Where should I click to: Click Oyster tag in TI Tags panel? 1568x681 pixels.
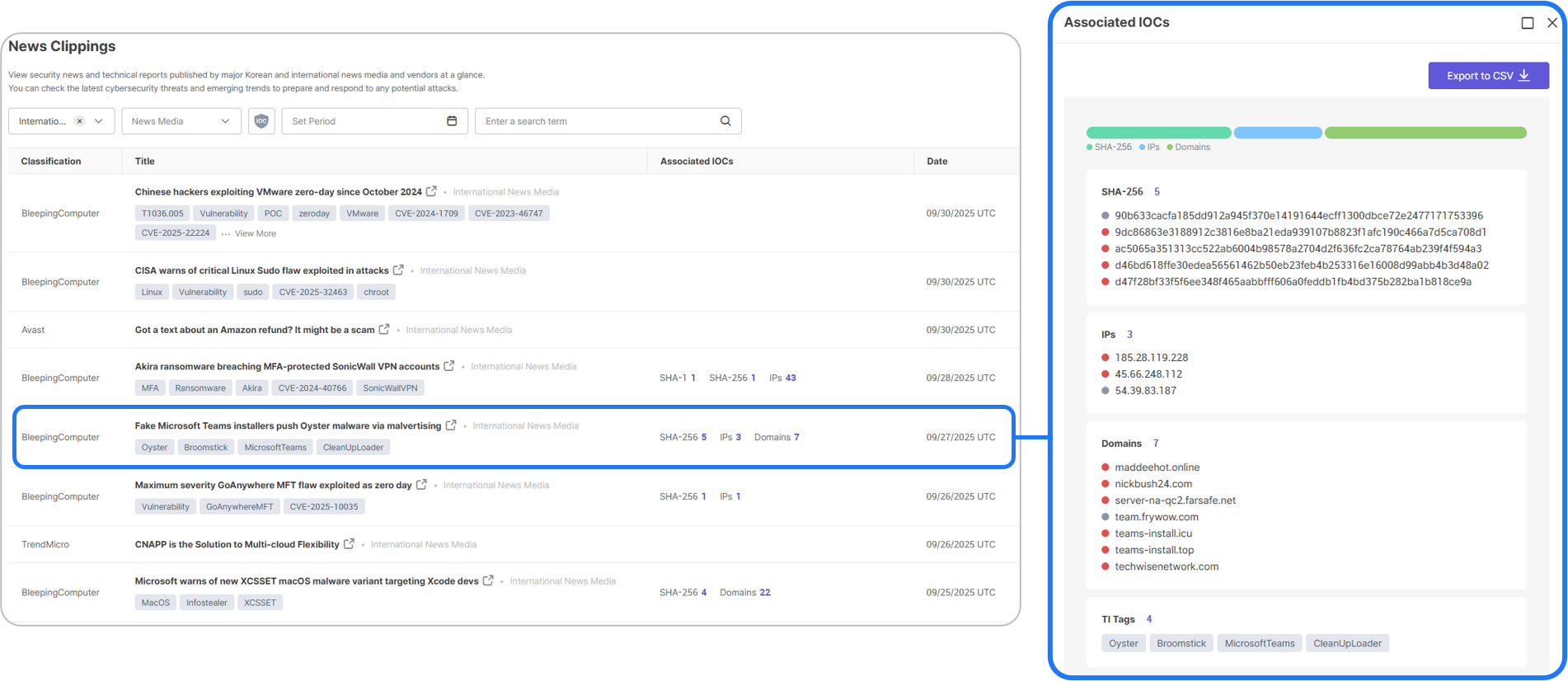point(1124,643)
